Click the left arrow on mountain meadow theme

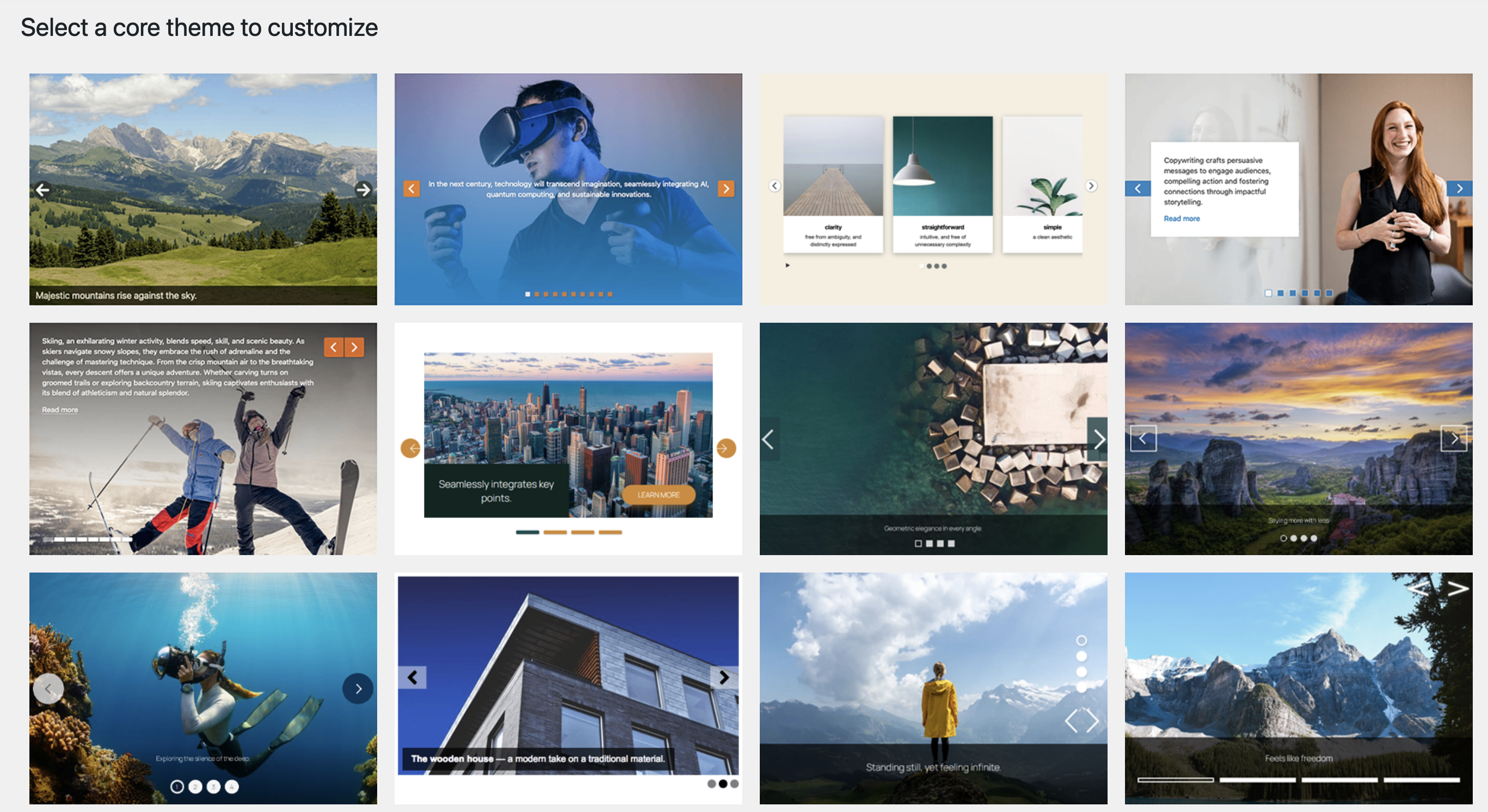(x=42, y=189)
